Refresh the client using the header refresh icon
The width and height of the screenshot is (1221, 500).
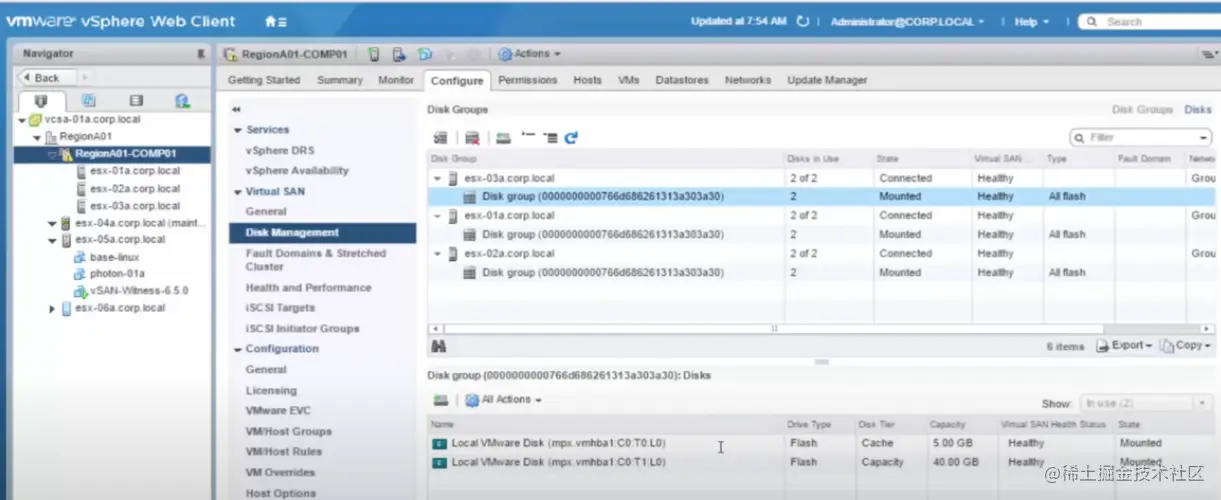[802, 21]
